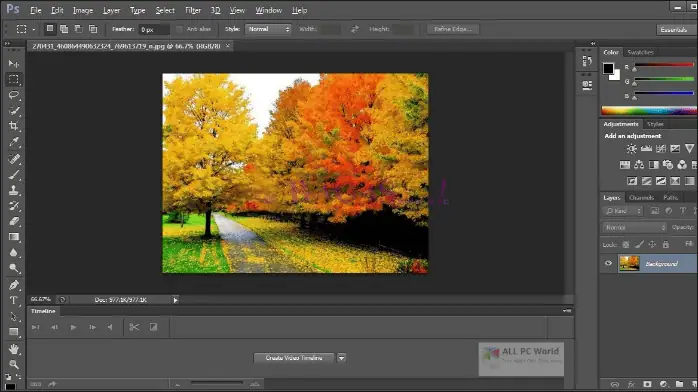Screen dimensions: 698x392
Task: Click the Feather input field
Action: pyautogui.click(x=154, y=29)
